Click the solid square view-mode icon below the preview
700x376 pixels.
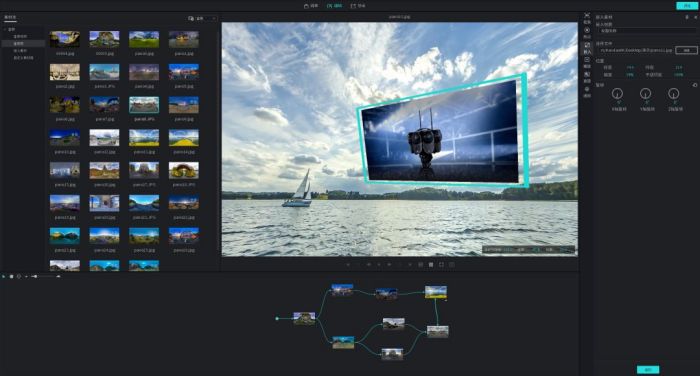431,265
